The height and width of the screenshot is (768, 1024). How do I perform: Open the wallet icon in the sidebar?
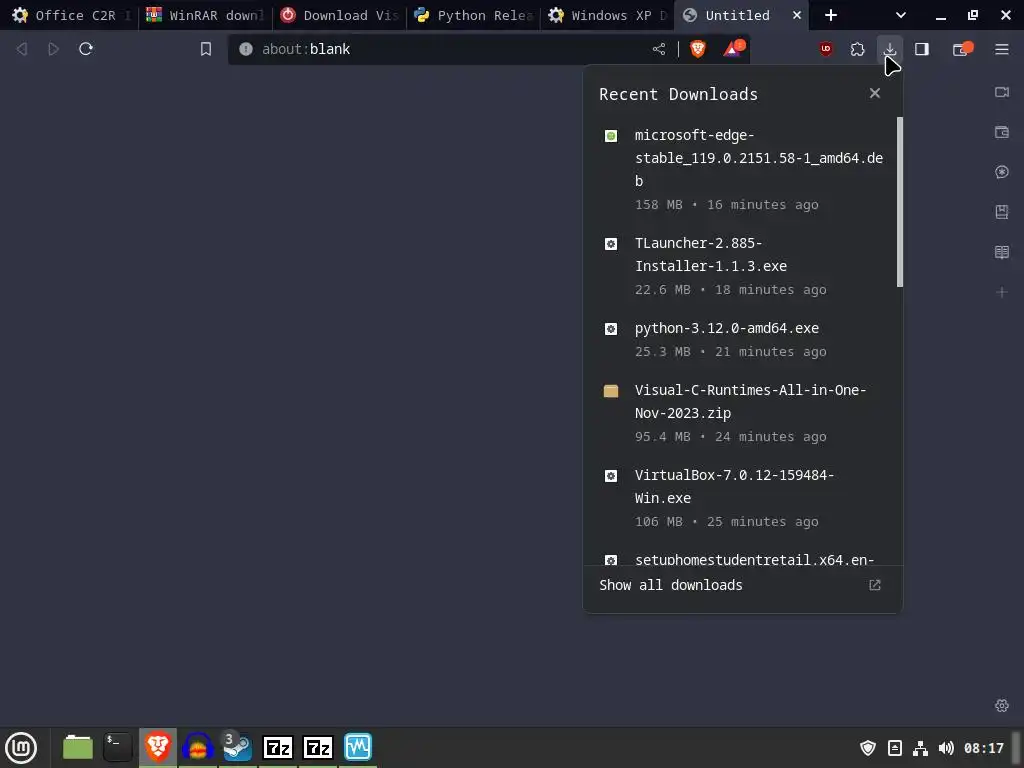tap(1002, 132)
